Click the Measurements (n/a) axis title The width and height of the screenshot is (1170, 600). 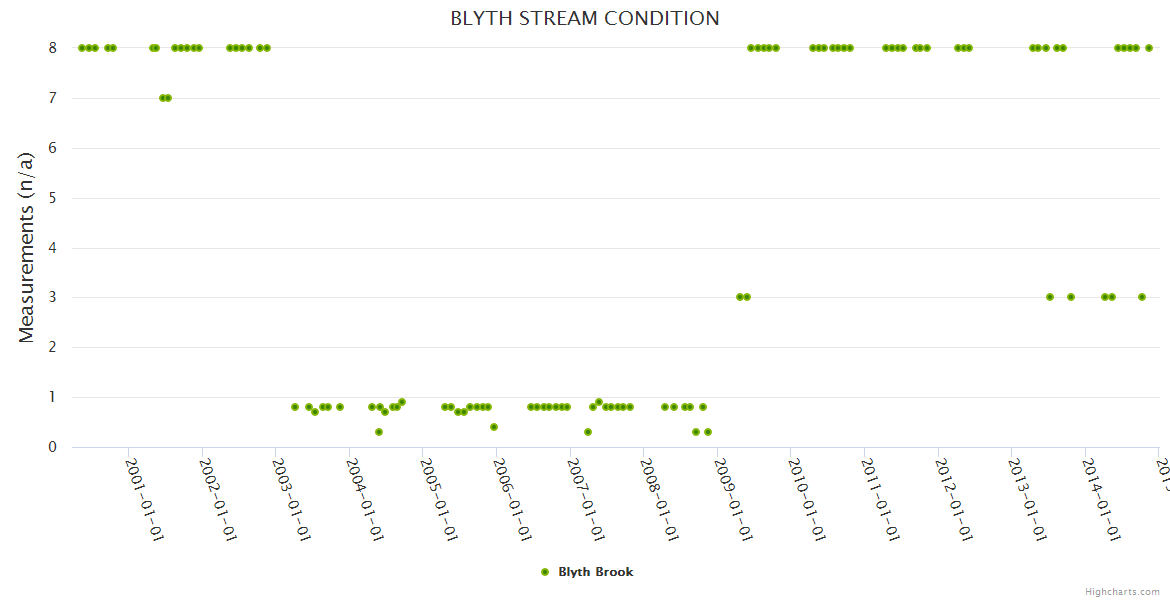[x=27, y=246]
